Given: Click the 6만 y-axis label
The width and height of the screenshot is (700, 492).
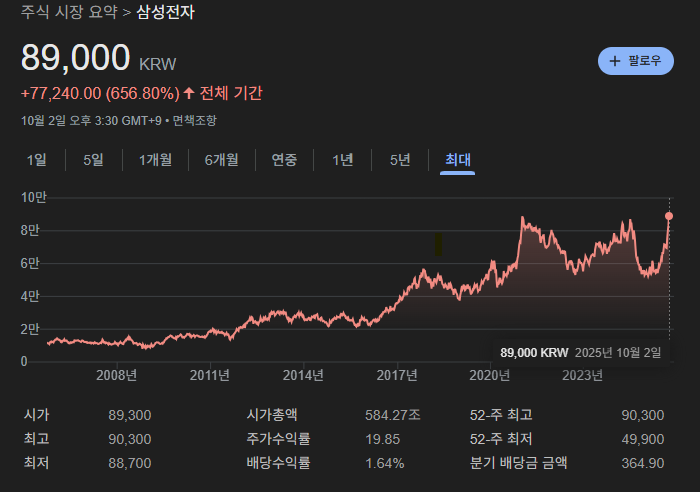Looking at the screenshot, I should pos(30,263).
